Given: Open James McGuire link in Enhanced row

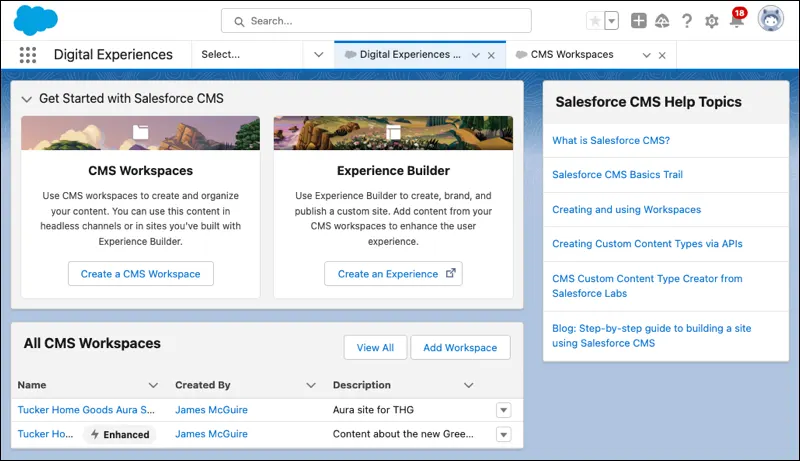Looking at the screenshot, I should click(211, 434).
